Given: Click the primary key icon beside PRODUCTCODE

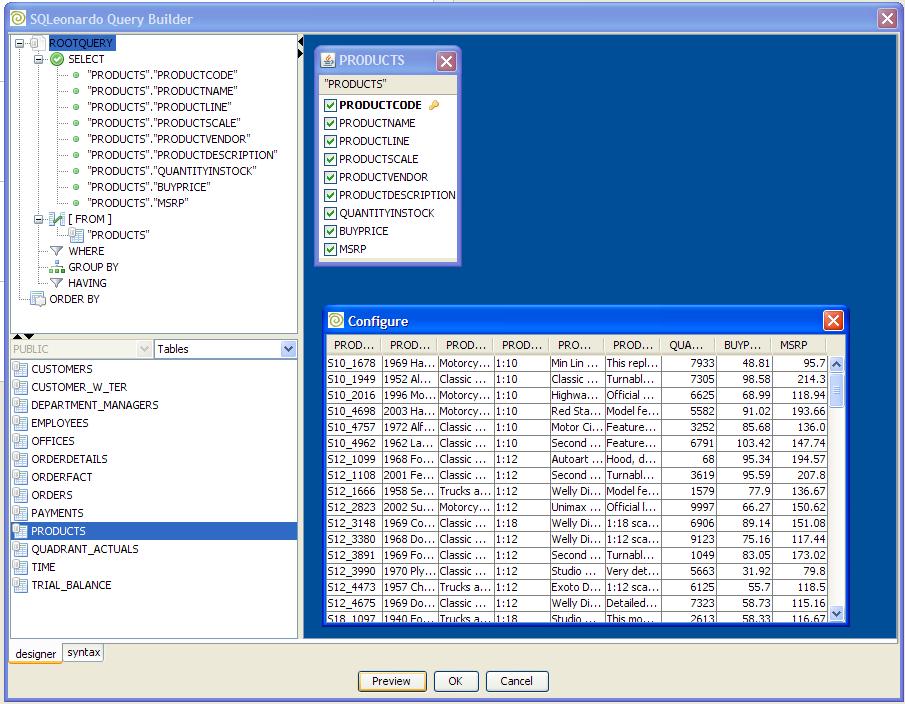Looking at the screenshot, I should [x=434, y=105].
